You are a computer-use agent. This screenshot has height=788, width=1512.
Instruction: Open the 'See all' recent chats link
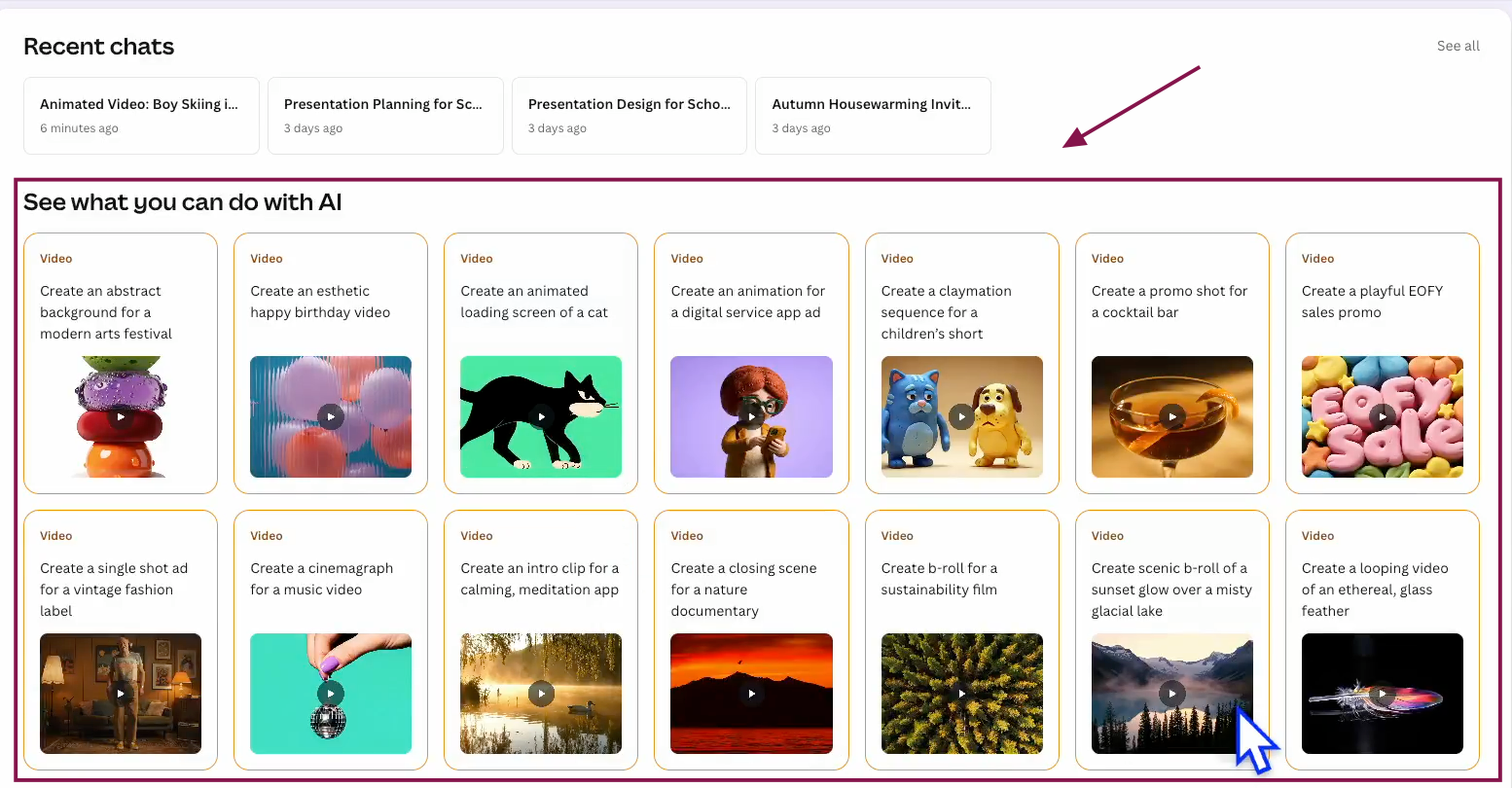click(x=1458, y=46)
